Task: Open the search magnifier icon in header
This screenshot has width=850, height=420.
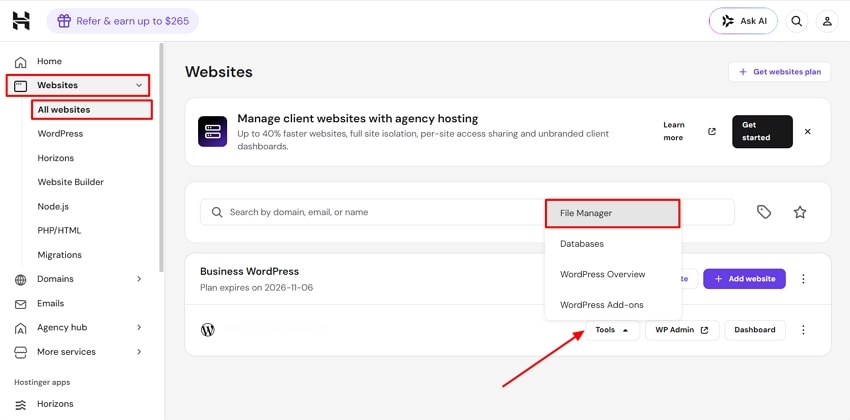Action: pyautogui.click(x=796, y=21)
